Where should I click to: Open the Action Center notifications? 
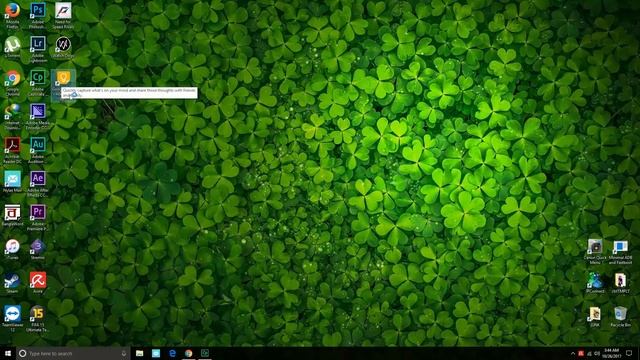[x=629, y=353]
